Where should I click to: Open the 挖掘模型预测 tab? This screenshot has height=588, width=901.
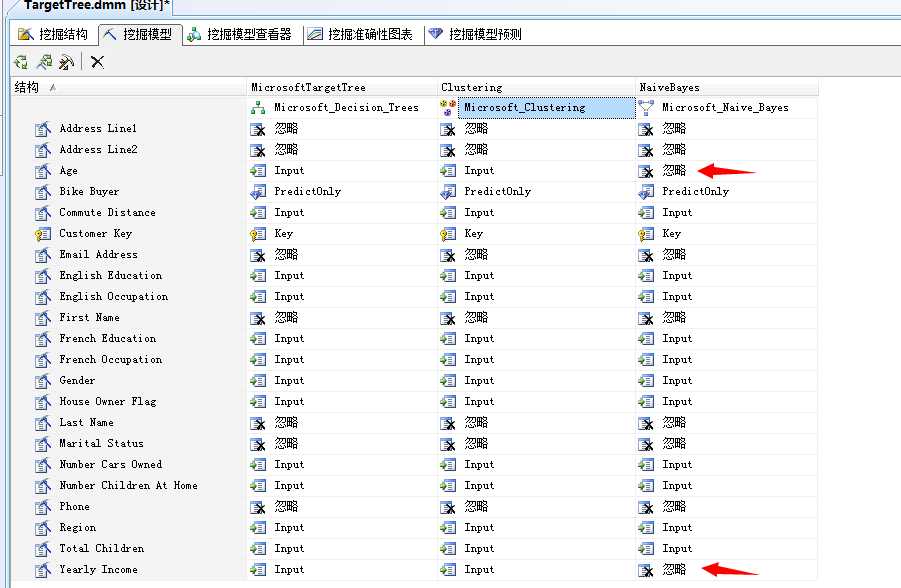(x=476, y=34)
